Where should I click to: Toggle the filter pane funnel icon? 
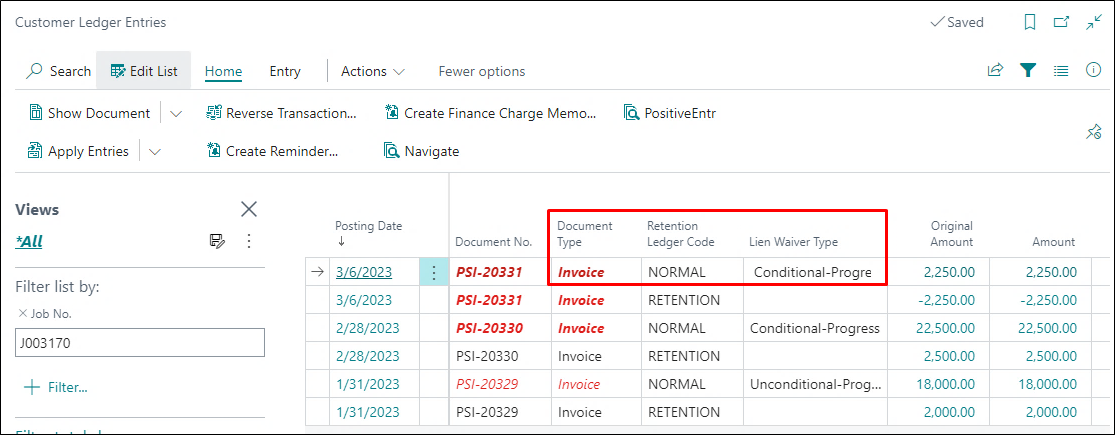[1027, 70]
